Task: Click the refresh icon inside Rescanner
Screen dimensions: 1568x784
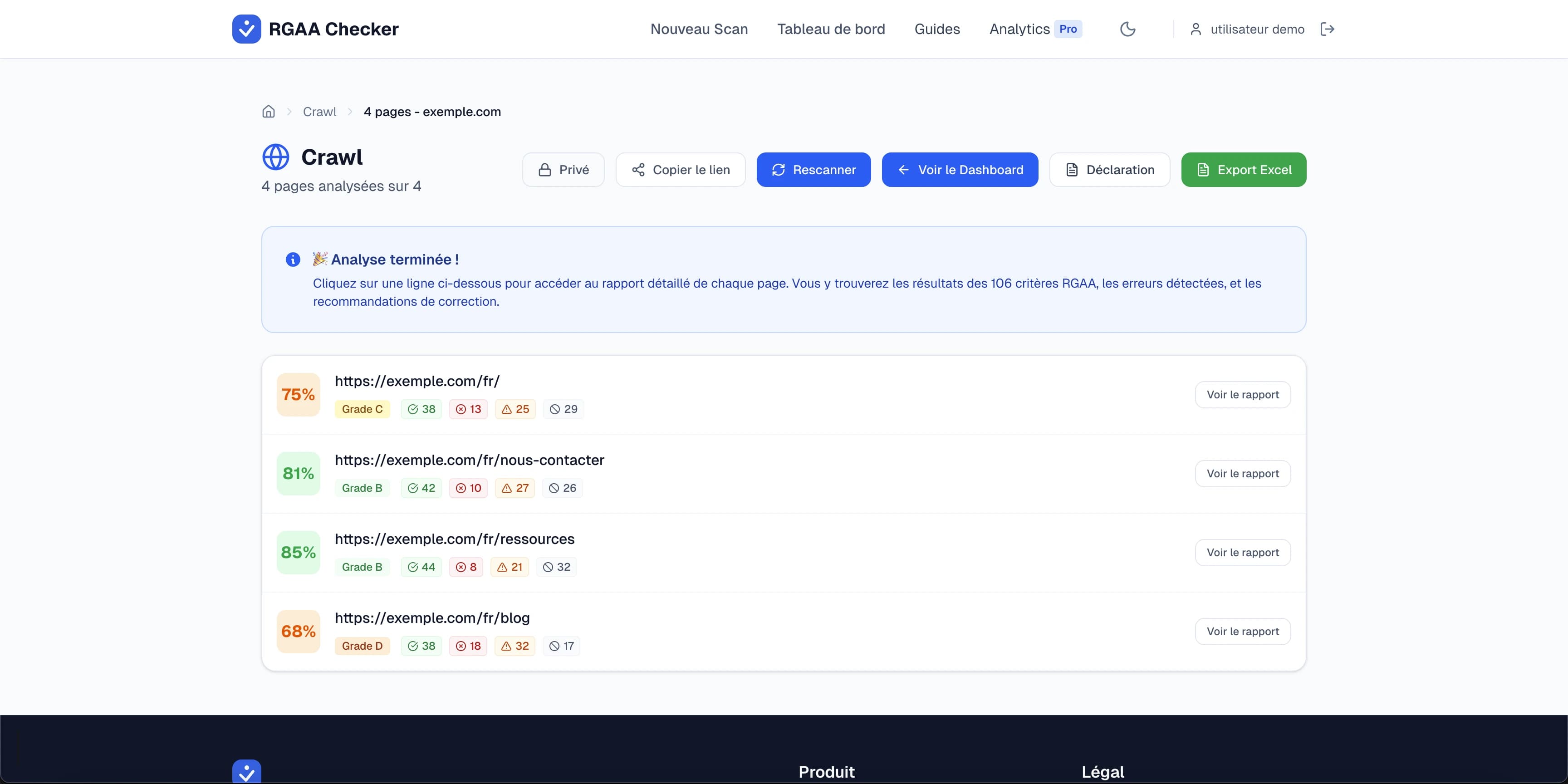Action: tap(779, 170)
